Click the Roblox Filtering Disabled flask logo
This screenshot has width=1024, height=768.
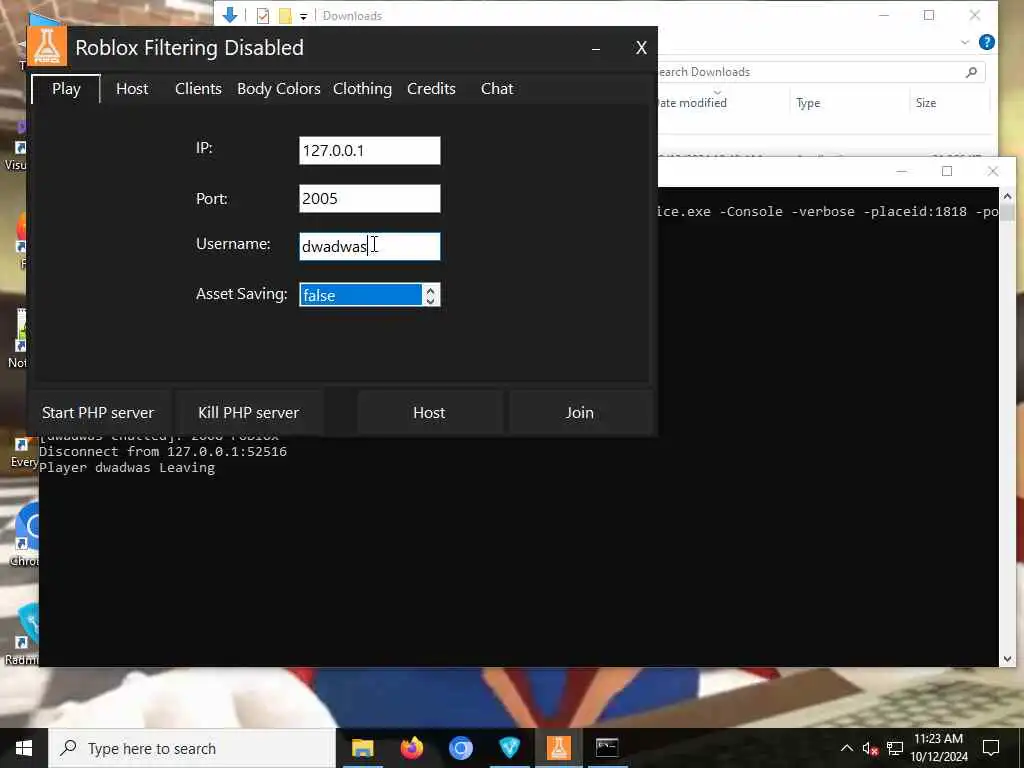point(47,46)
